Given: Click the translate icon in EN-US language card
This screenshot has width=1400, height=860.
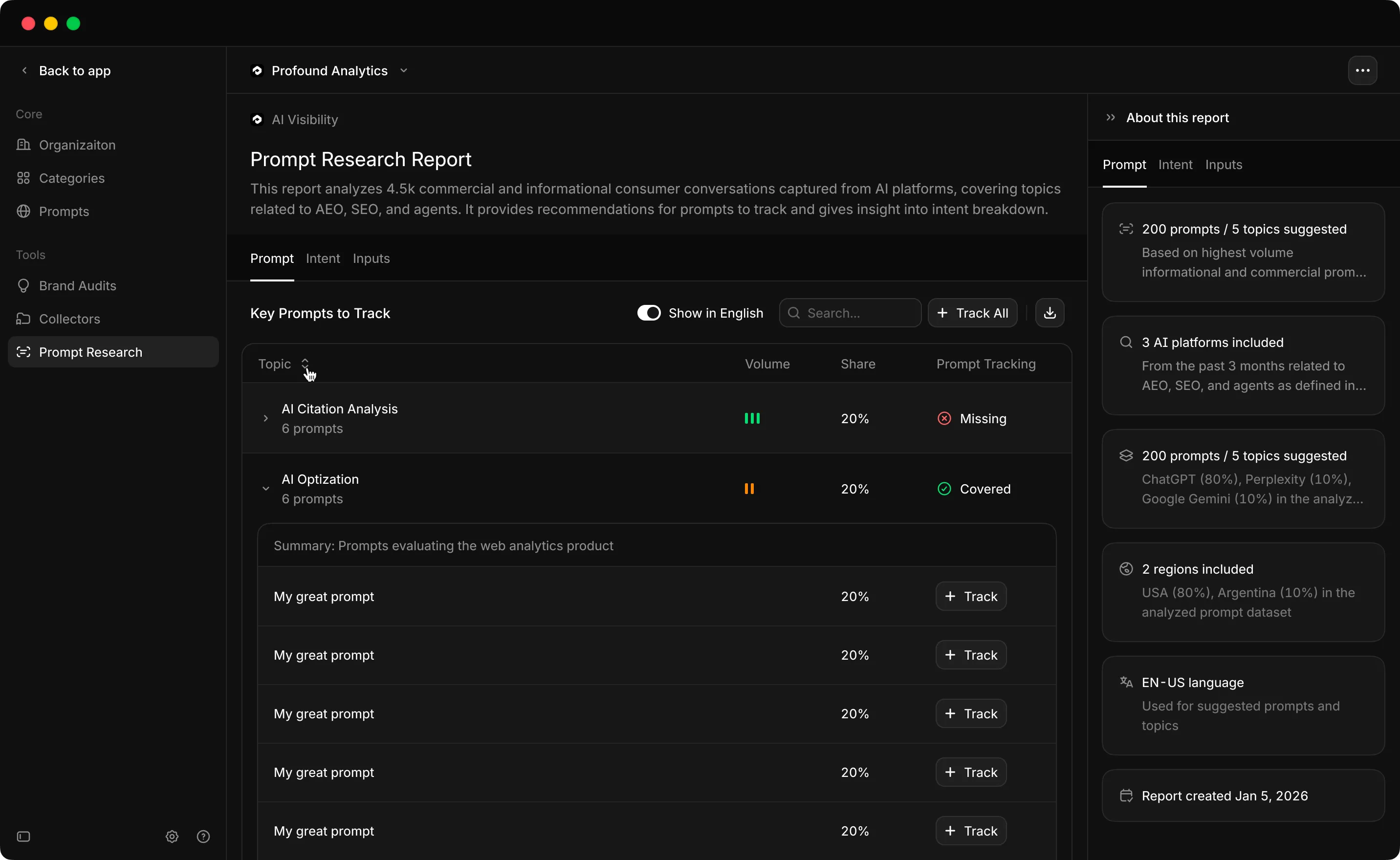Looking at the screenshot, I should (x=1126, y=682).
